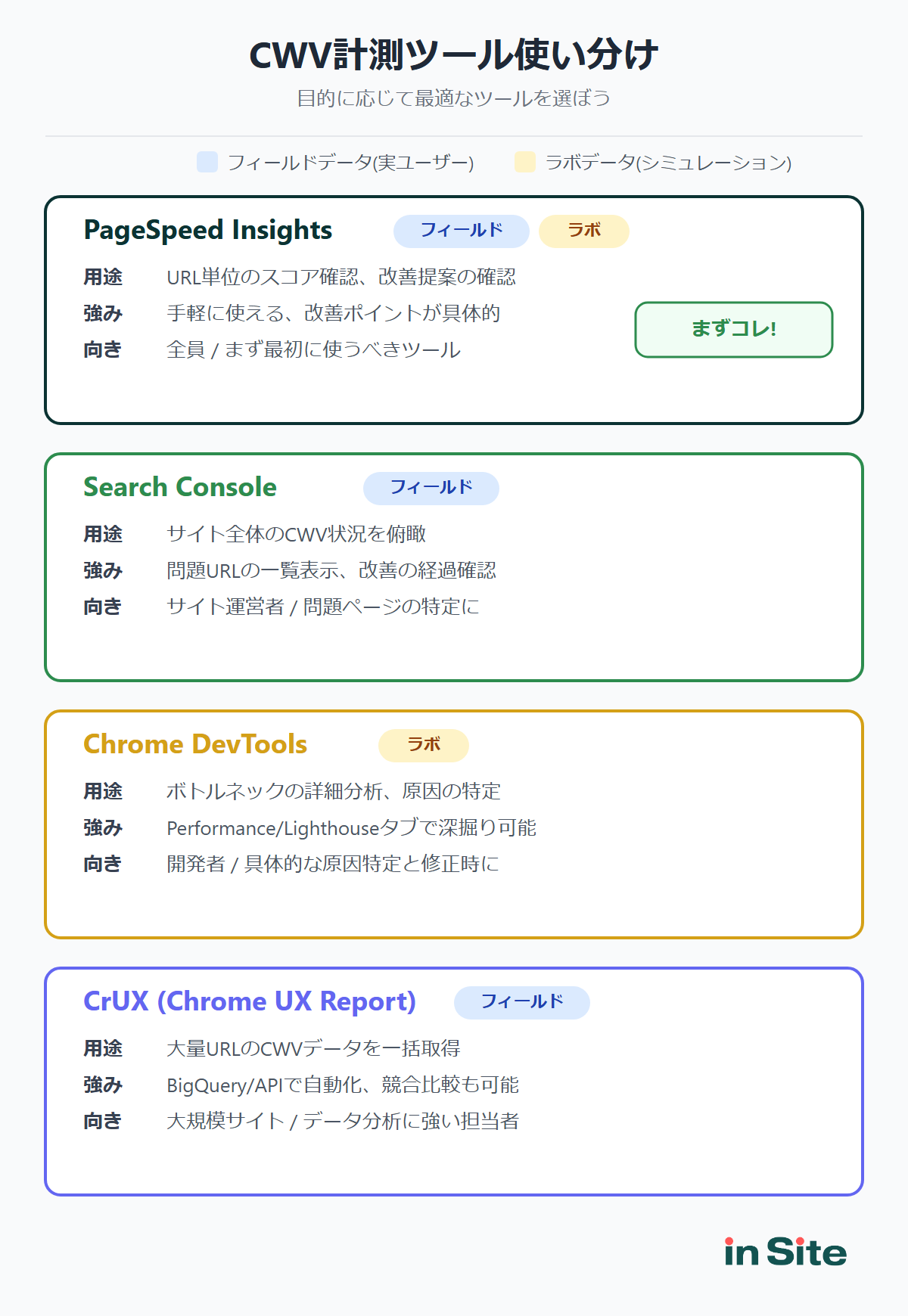Click the yellow ラボデータ legend swatch
908x1316 pixels.
(525, 162)
